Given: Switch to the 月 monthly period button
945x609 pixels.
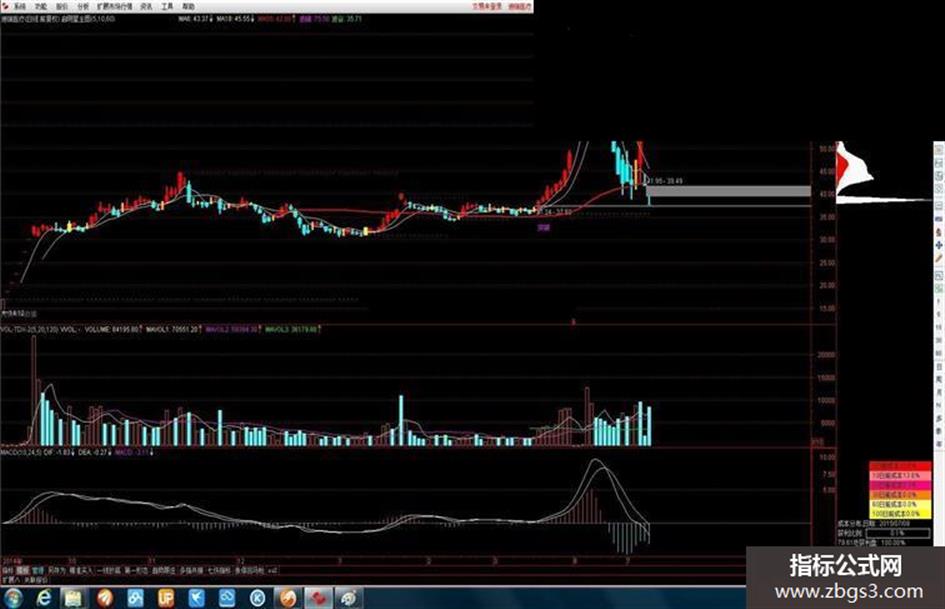Looking at the screenshot, I should (x=939, y=392).
